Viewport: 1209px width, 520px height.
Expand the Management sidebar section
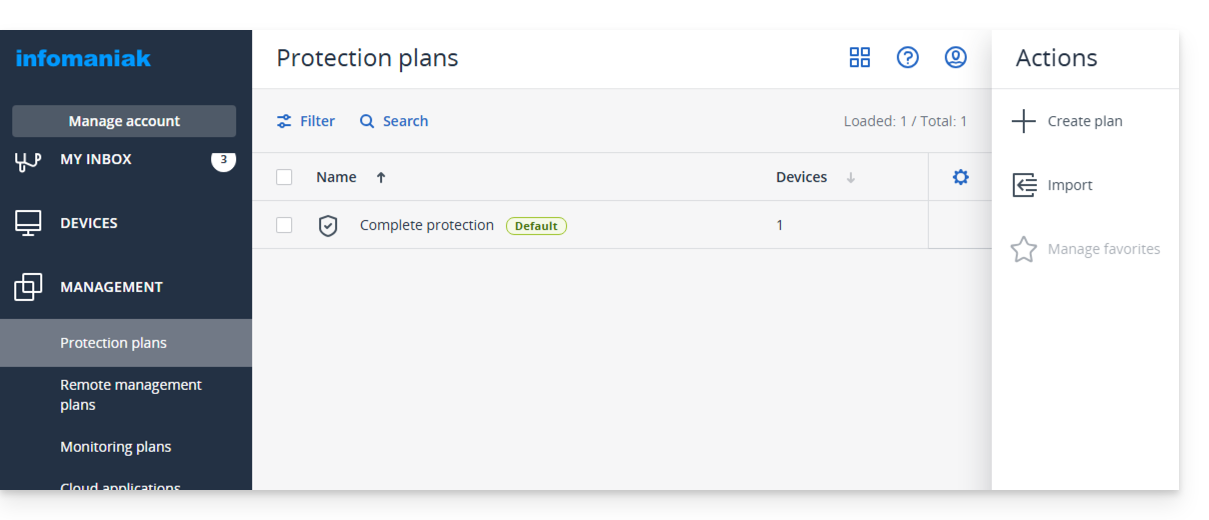coord(111,287)
